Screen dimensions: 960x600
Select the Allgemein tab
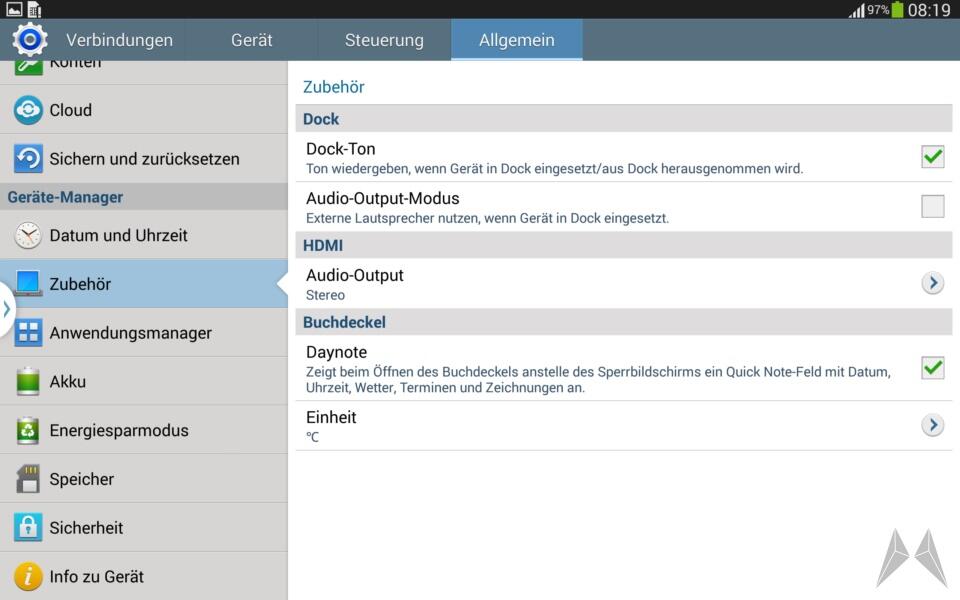point(517,40)
